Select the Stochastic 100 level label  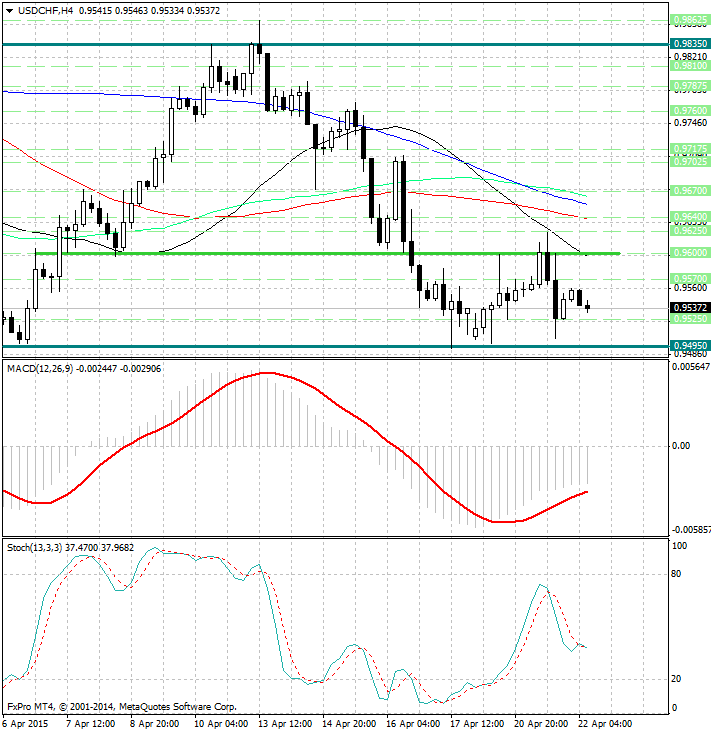(x=678, y=546)
